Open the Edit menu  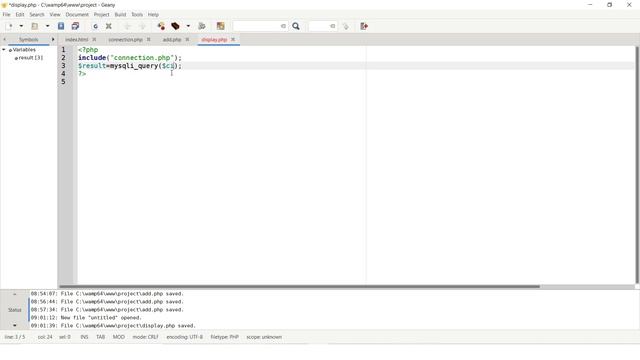point(20,14)
